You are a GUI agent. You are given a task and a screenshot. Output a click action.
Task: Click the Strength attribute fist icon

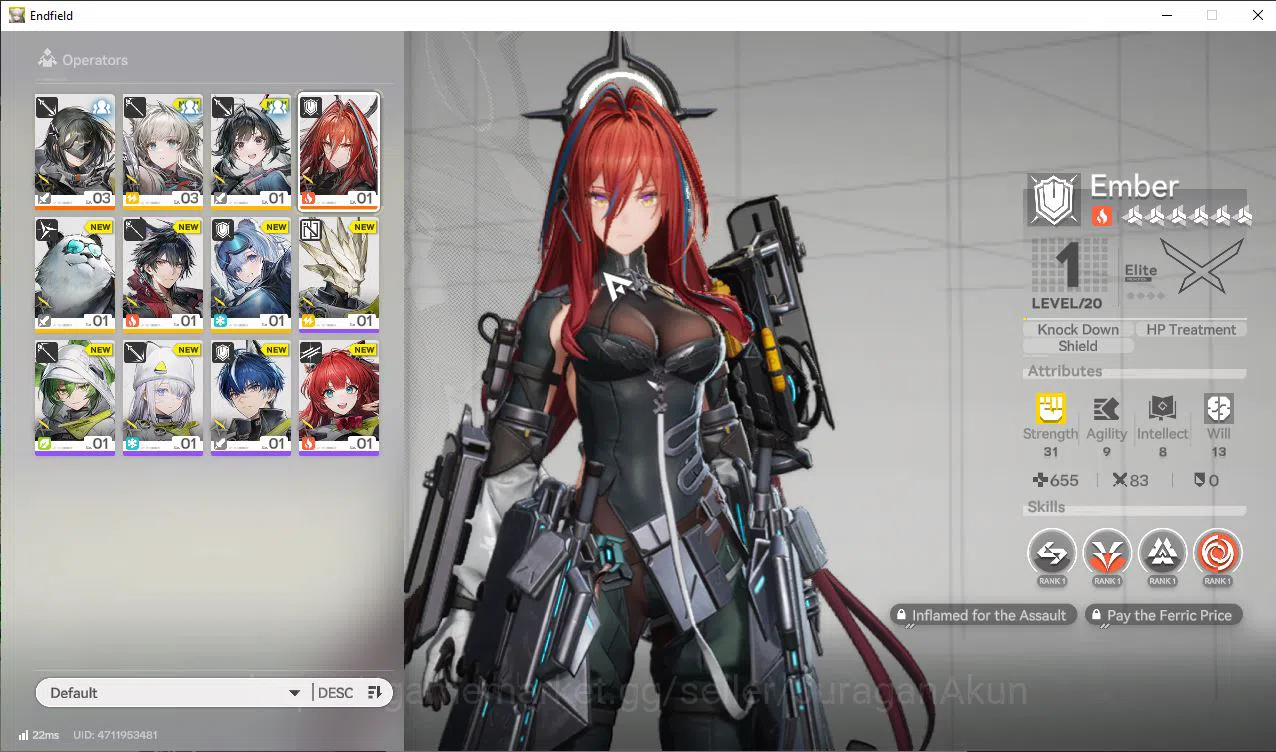coord(1050,408)
